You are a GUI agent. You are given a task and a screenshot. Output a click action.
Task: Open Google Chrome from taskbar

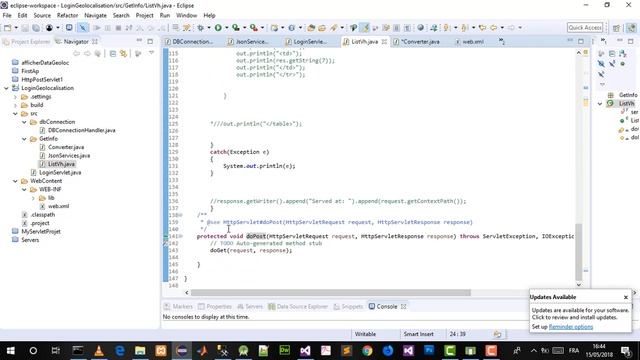367,351
